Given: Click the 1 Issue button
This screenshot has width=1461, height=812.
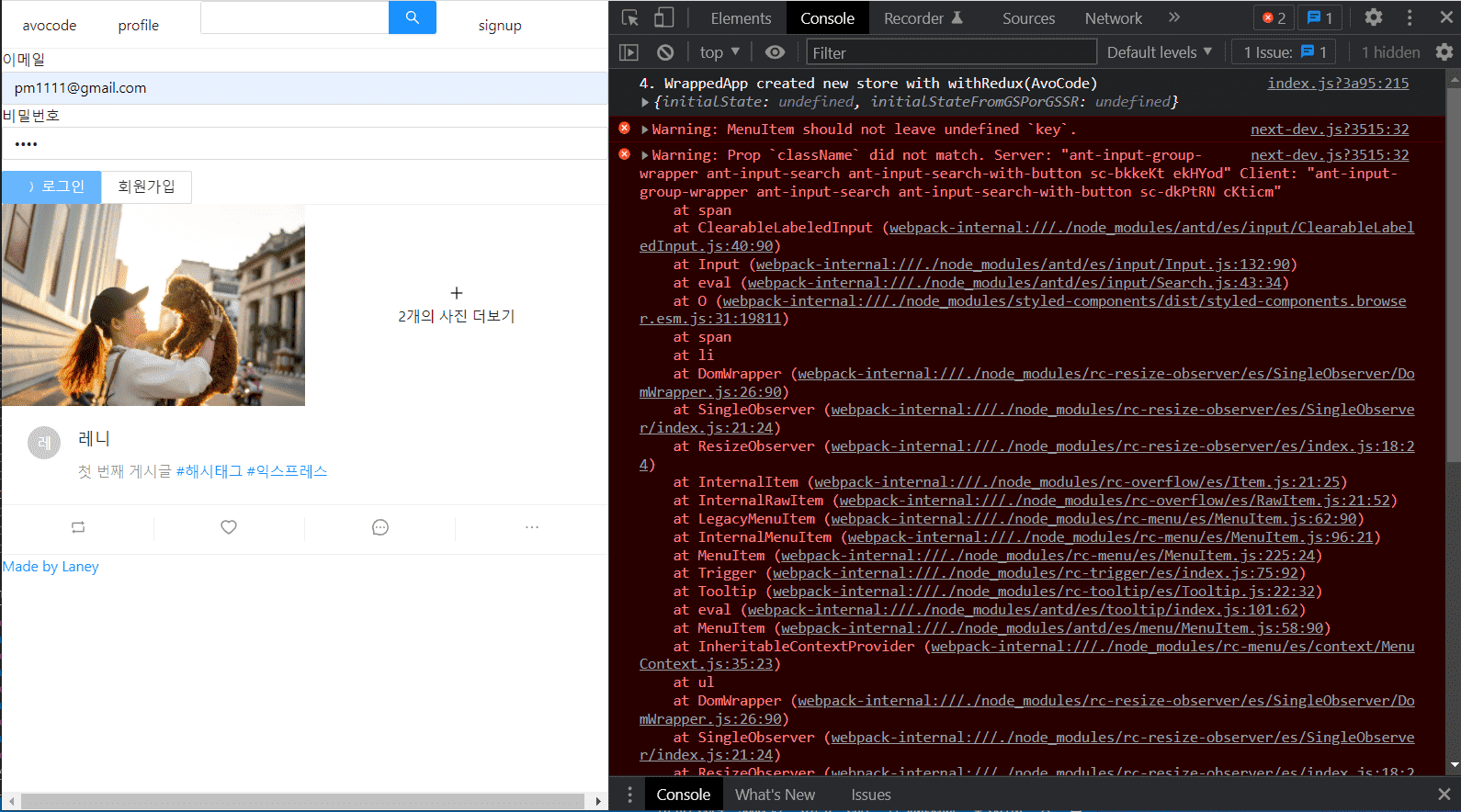Looking at the screenshot, I should pos(1285,52).
